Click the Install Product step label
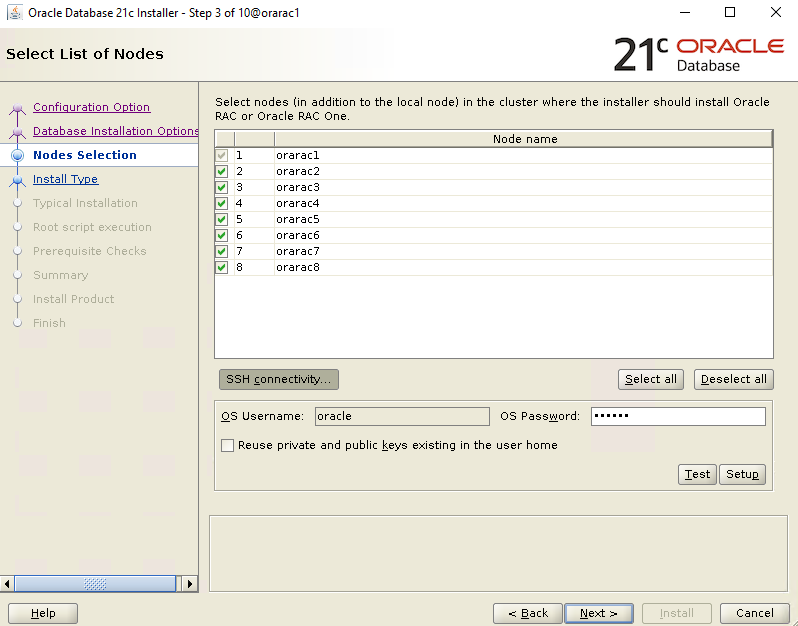The height and width of the screenshot is (626, 798). [73, 299]
